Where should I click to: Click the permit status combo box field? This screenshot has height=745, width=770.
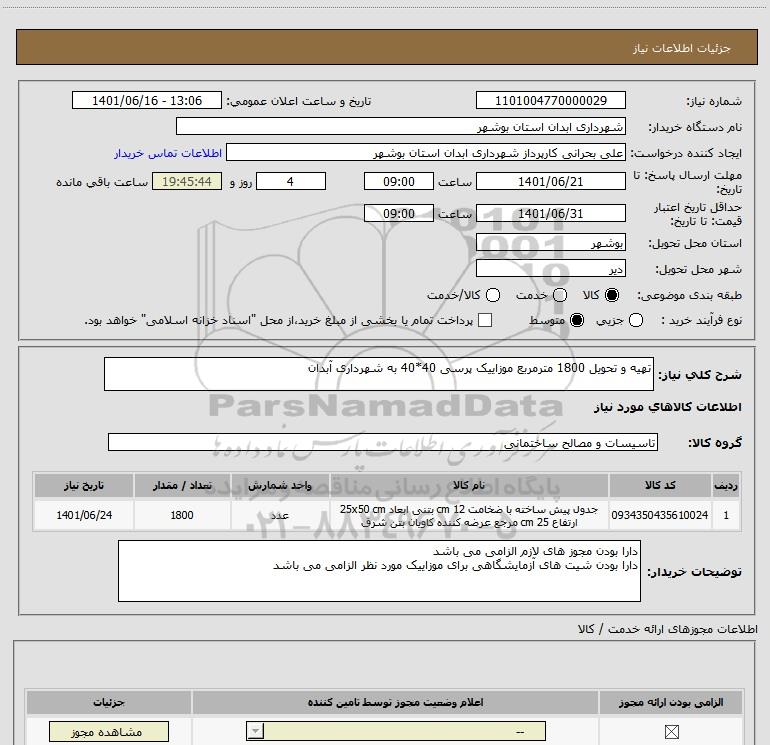[x=396, y=731]
